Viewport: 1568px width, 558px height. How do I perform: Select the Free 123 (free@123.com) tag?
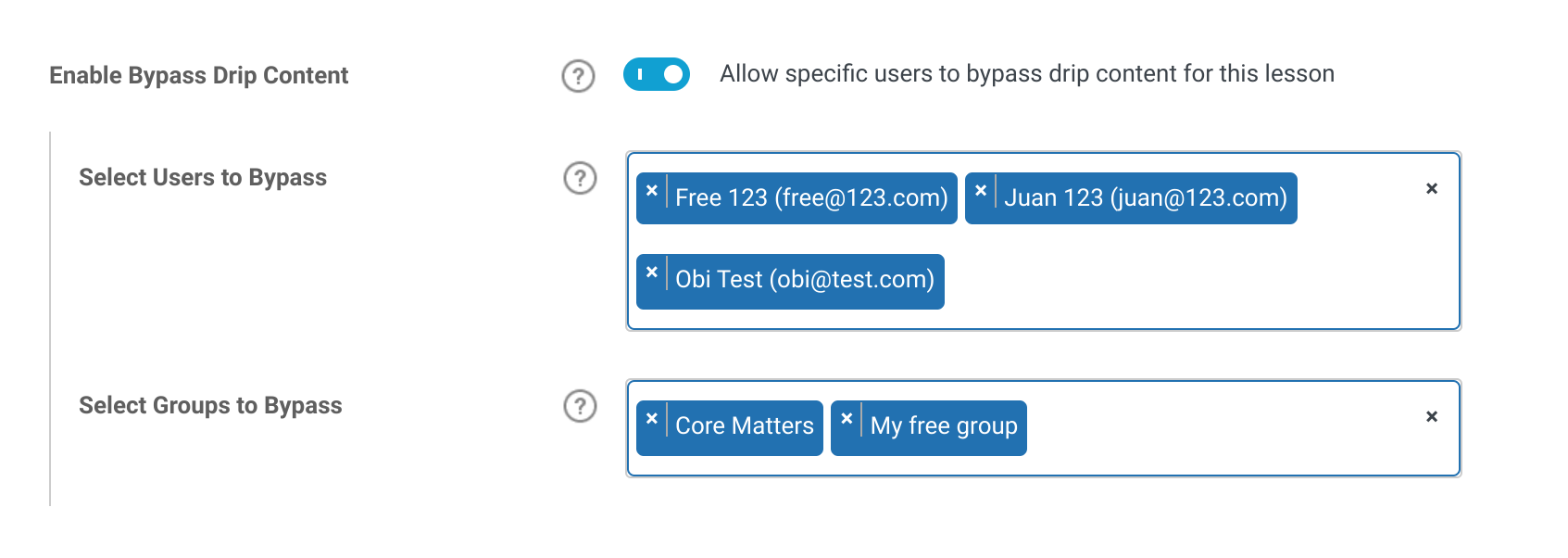[811, 198]
